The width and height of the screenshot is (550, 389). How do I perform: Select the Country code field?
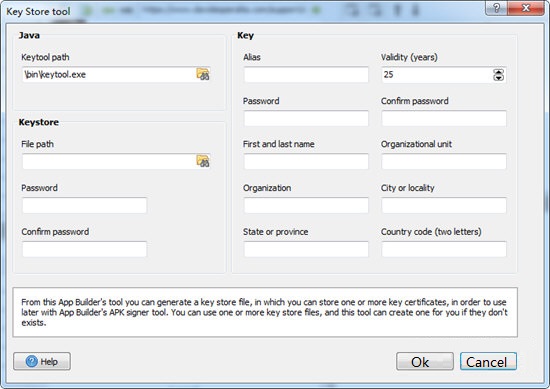point(444,249)
